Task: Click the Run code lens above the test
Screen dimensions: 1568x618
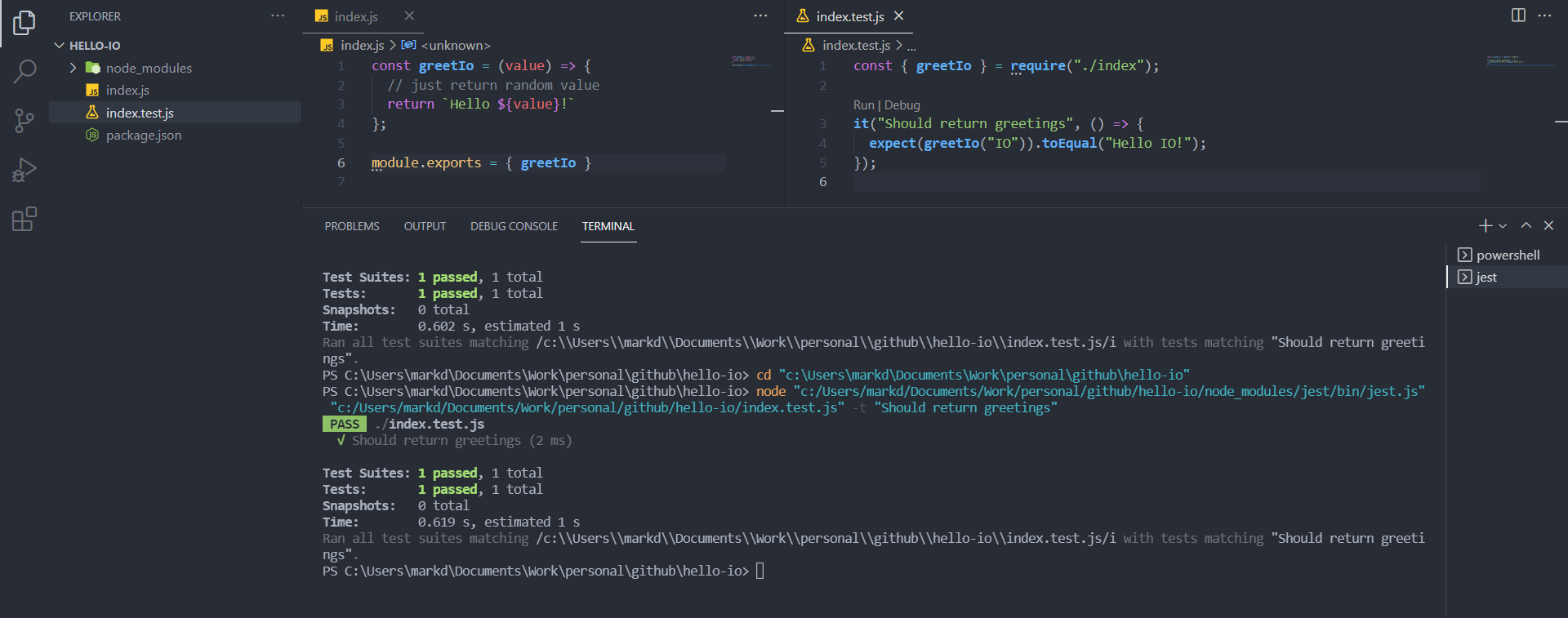Action: pos(863,105)
